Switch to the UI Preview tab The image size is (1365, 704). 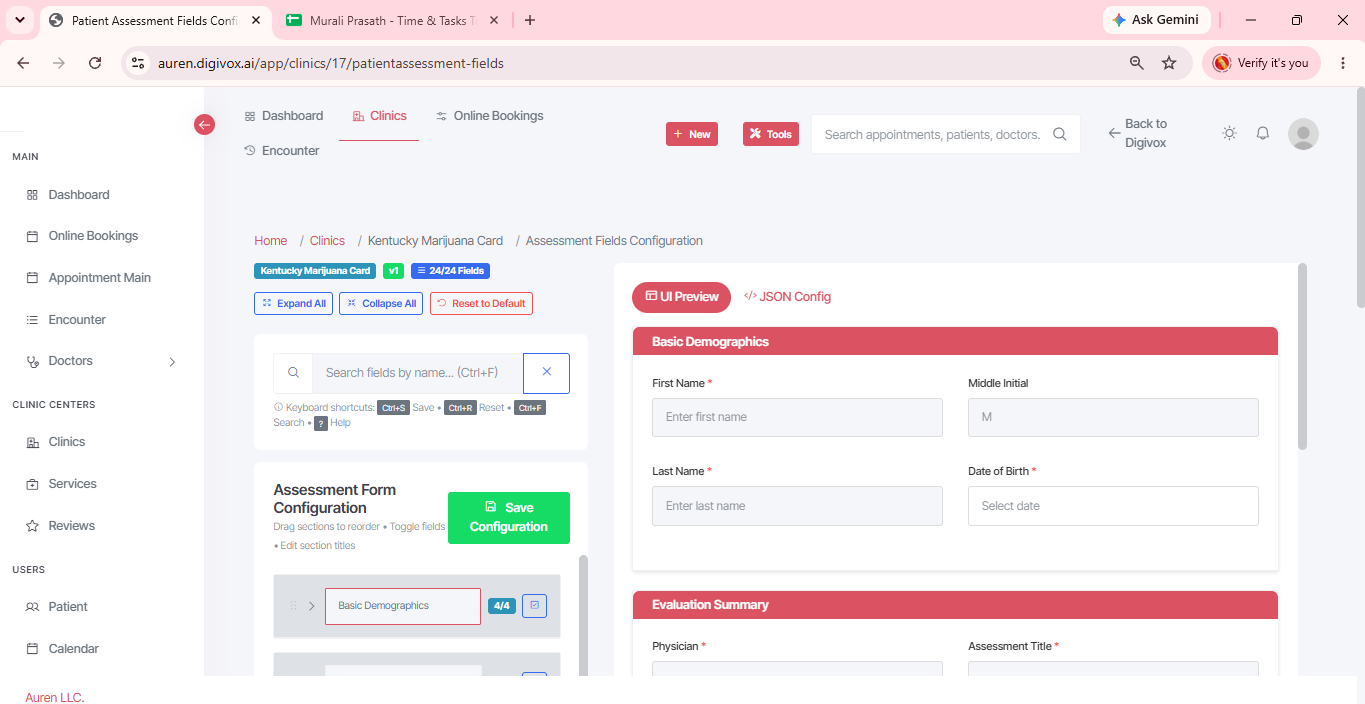pyautogui.click(x=682, y=297)
